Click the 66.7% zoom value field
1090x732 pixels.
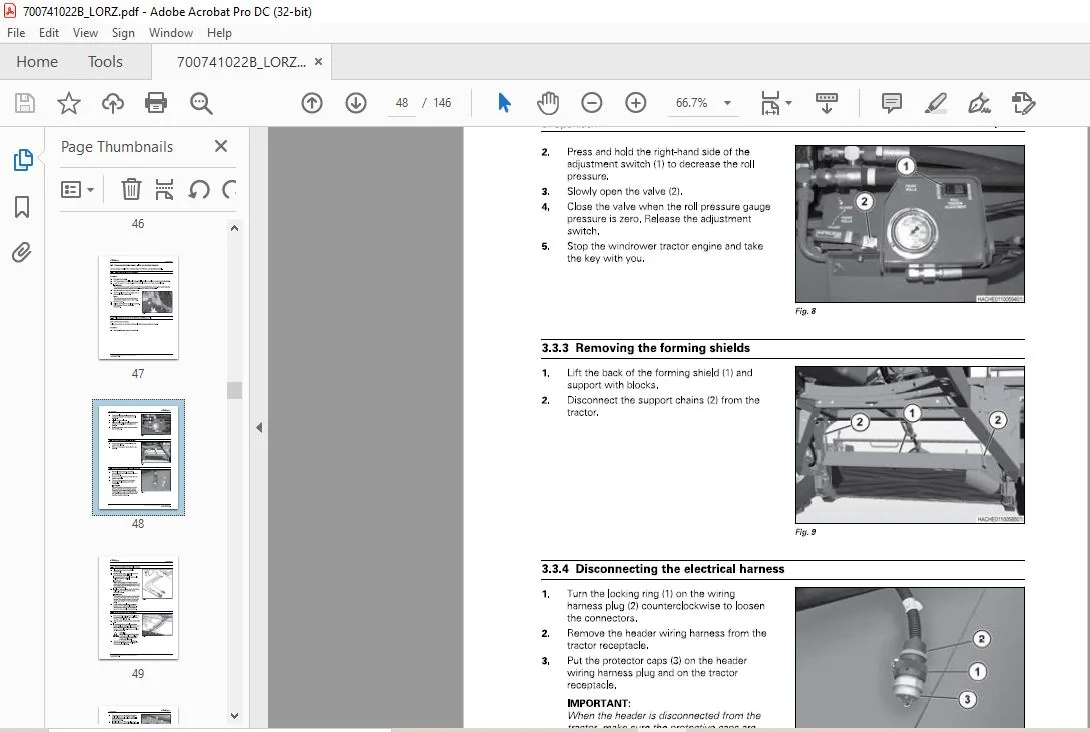click(692, 103)
